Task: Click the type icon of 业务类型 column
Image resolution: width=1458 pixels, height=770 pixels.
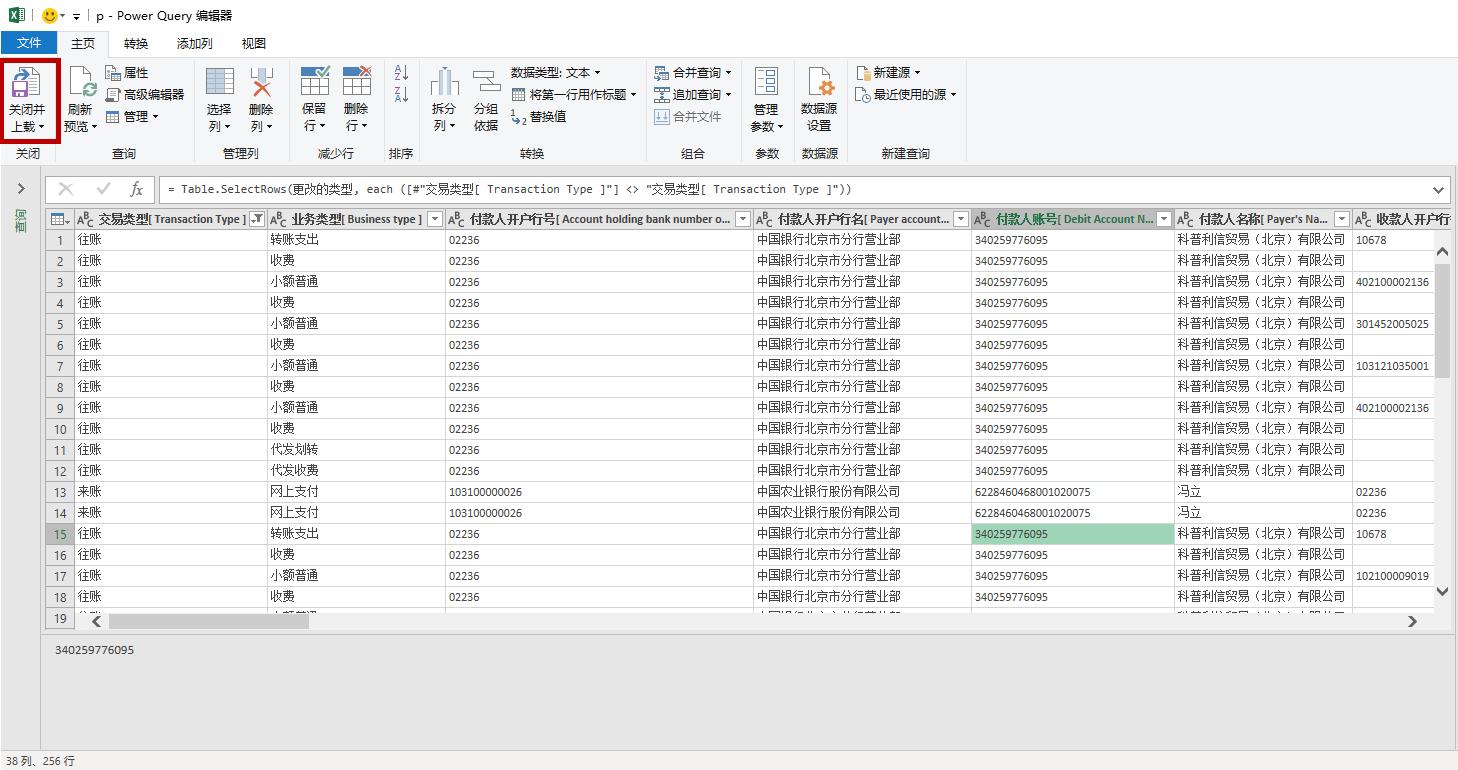Action: (279, 219)
